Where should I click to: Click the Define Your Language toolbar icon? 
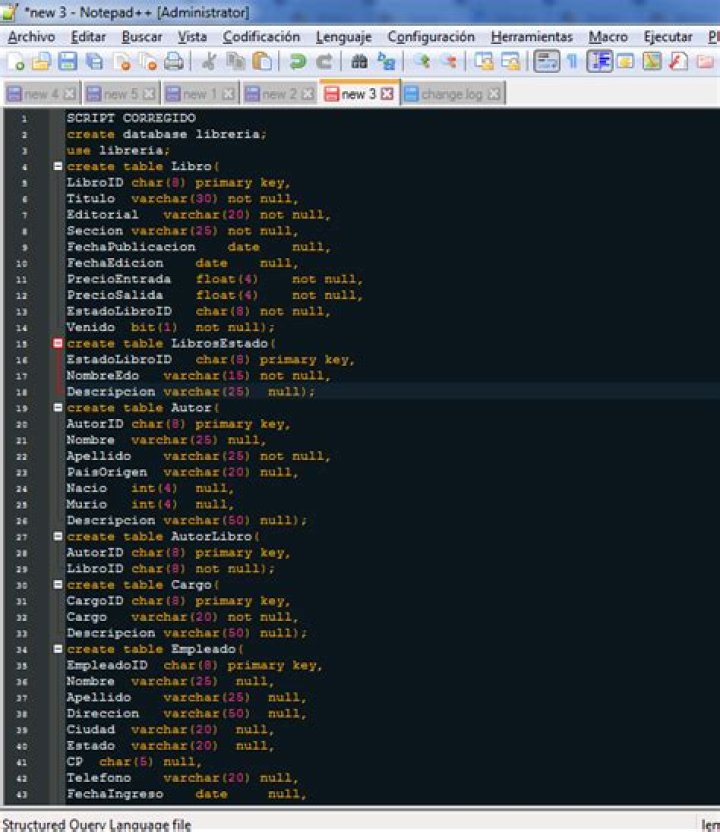[626, 62]
